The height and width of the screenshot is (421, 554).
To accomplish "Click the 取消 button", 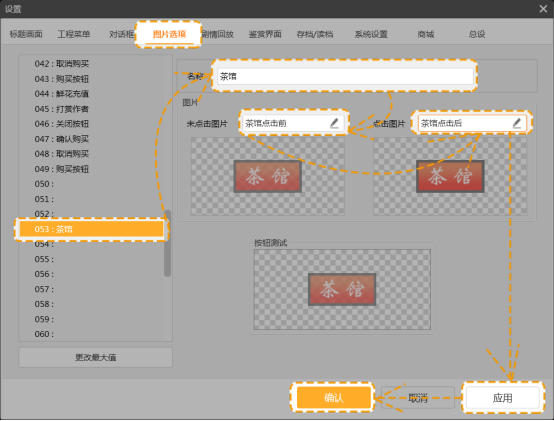I will (x=418, y=398).
